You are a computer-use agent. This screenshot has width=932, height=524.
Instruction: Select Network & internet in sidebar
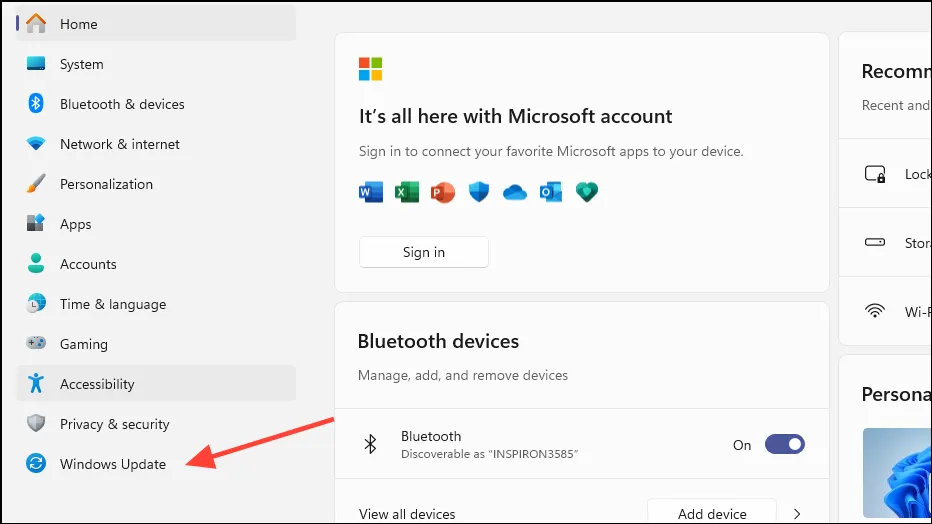point(156,144)
